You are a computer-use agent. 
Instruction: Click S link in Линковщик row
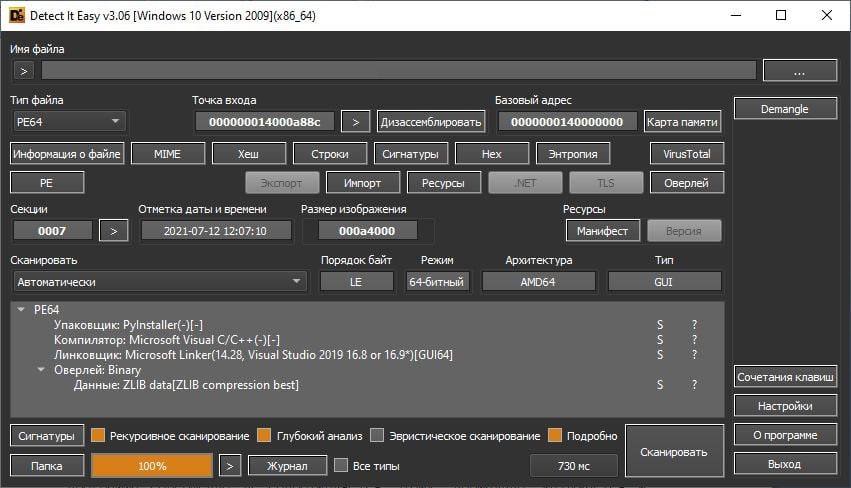click(x=660, y=354)
